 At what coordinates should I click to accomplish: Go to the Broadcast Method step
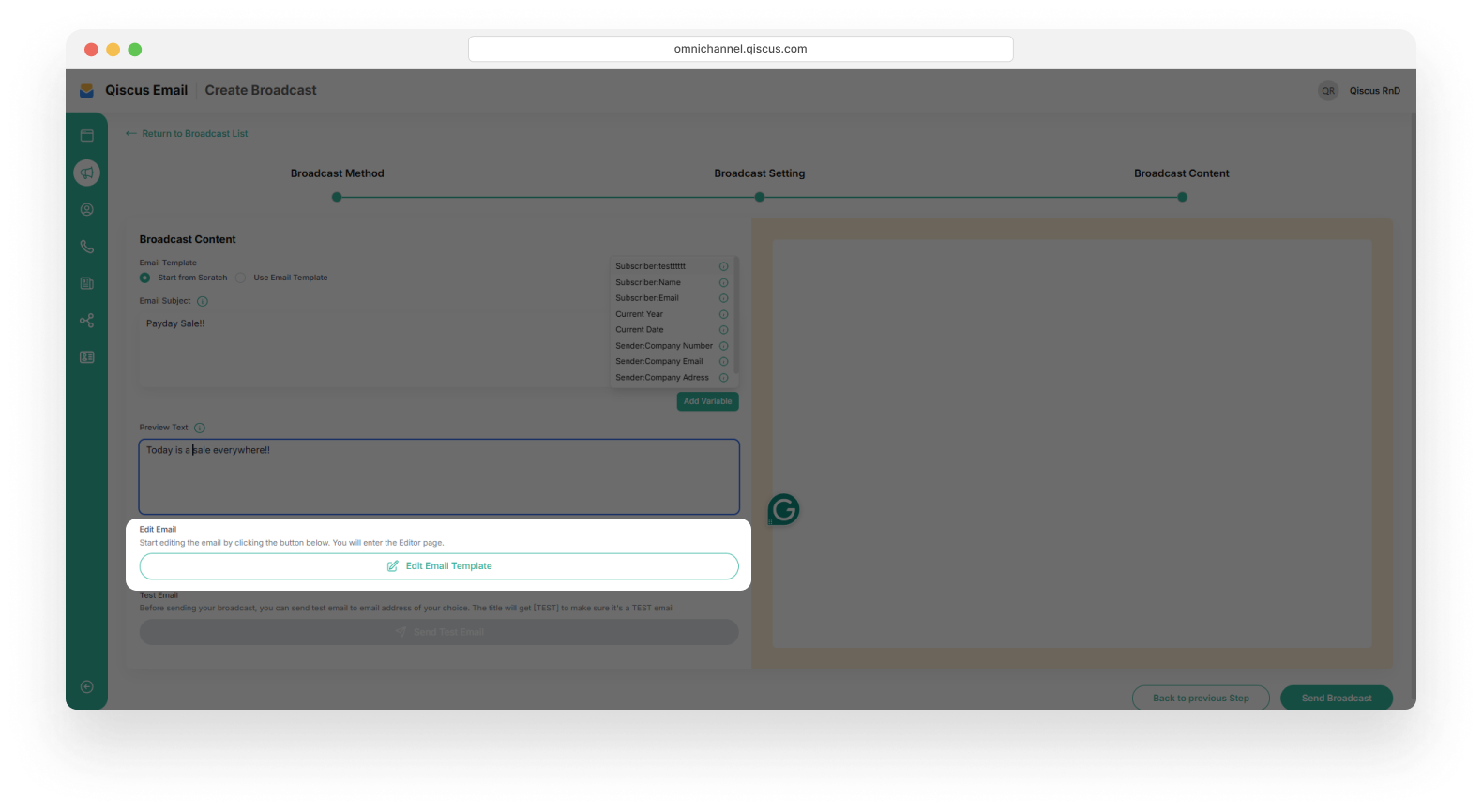coord(338,173)
